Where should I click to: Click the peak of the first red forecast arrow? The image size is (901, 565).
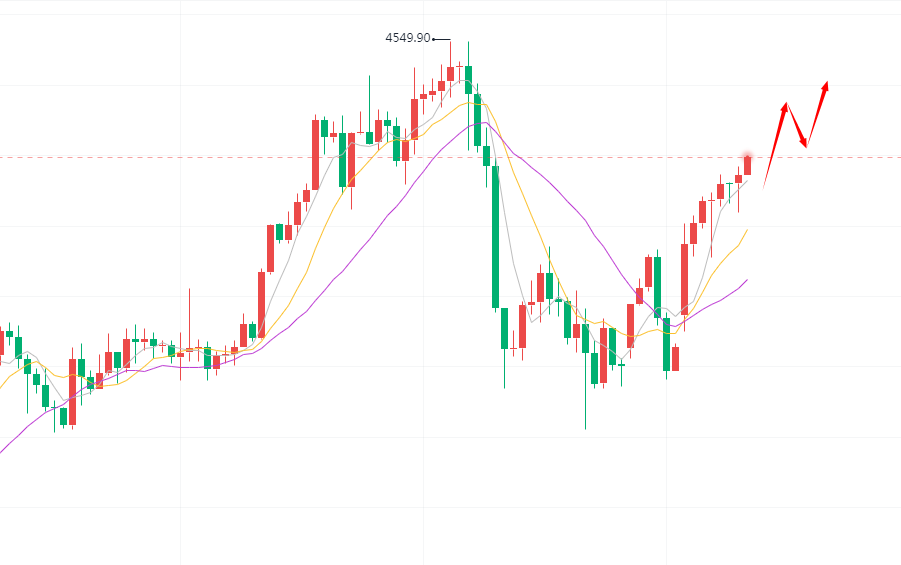(787, 104)
